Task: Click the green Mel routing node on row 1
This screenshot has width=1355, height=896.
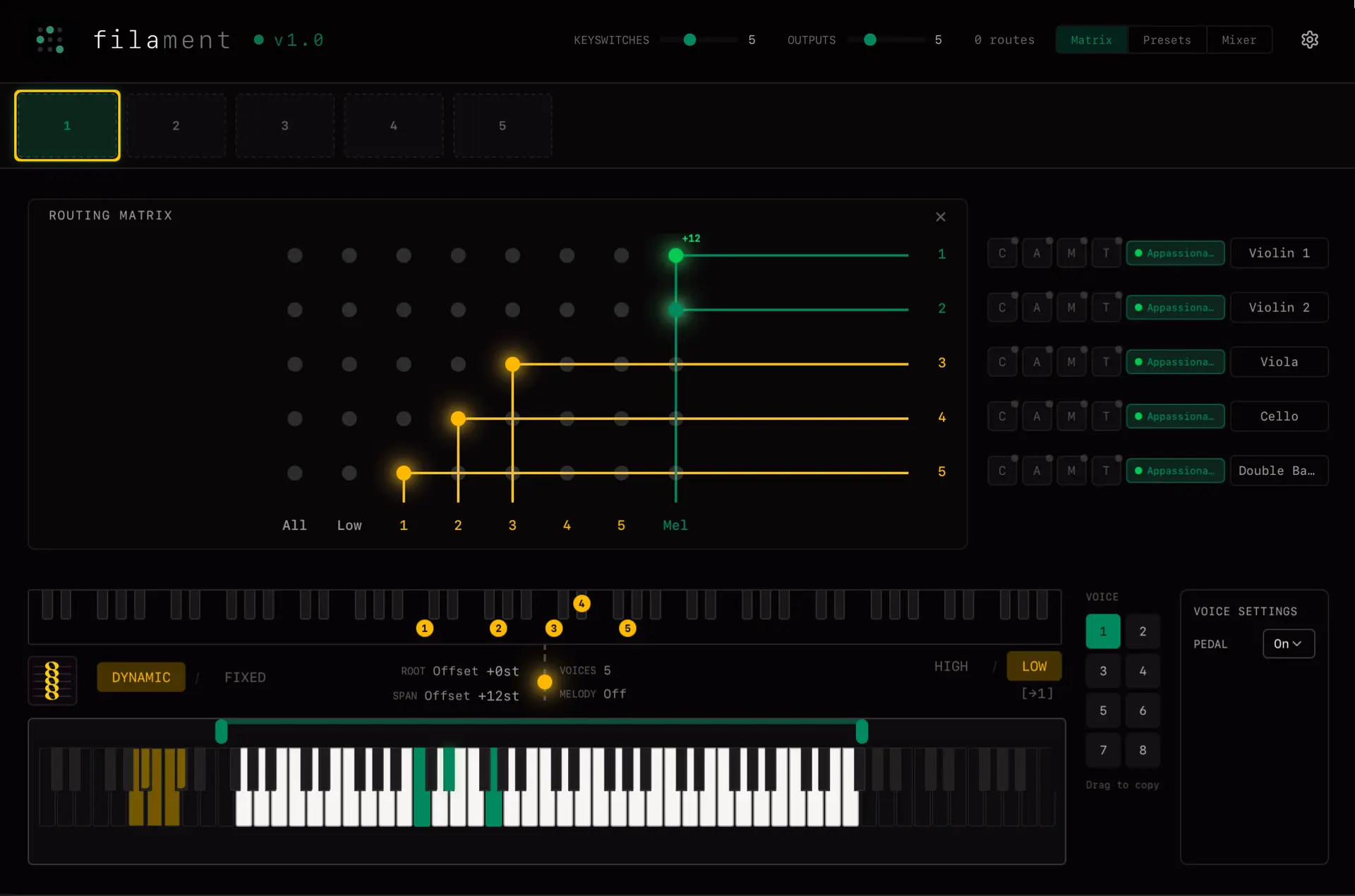Action: click(x=675, y=255)
